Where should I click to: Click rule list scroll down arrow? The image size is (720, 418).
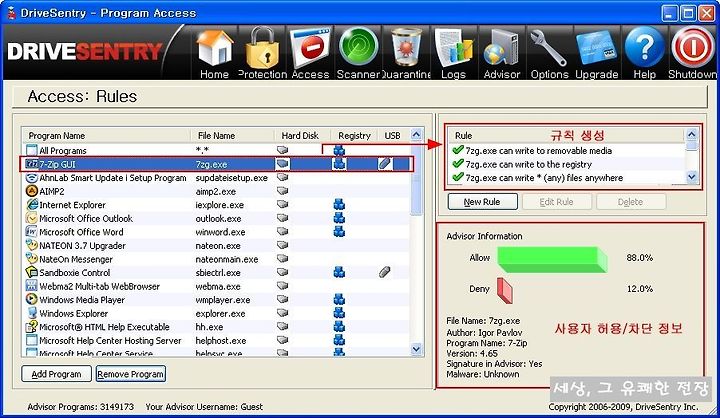[x=692, y=177]
